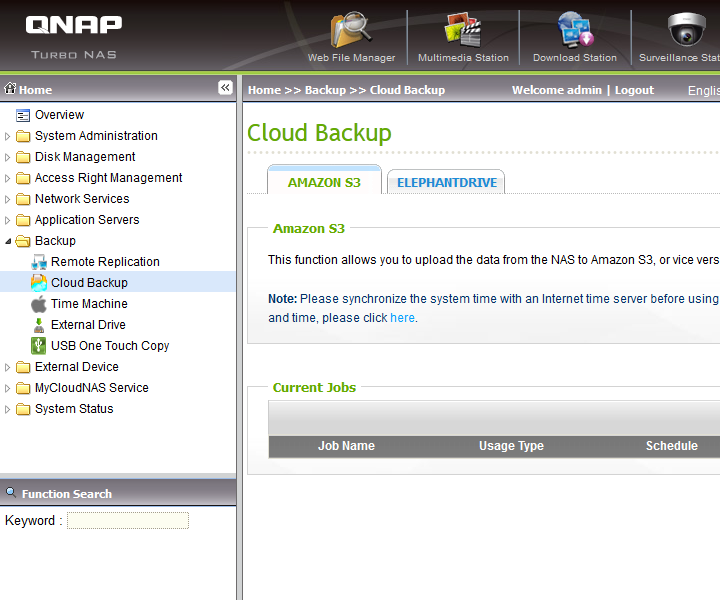Switch to the ElephantDrive tab
The image size is (720, 600).
coord(446,182)
